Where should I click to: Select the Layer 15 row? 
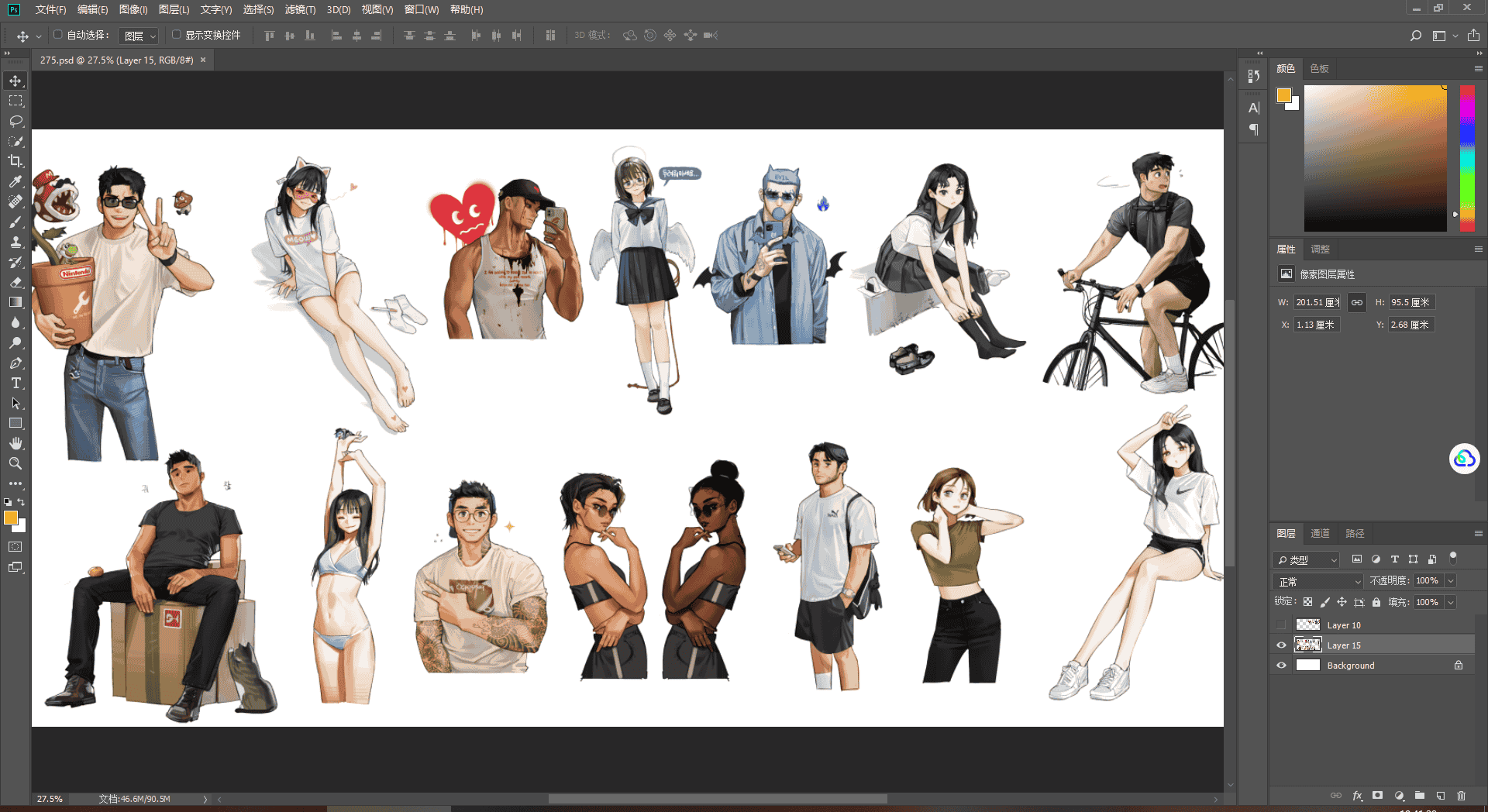coord(1373,645)
